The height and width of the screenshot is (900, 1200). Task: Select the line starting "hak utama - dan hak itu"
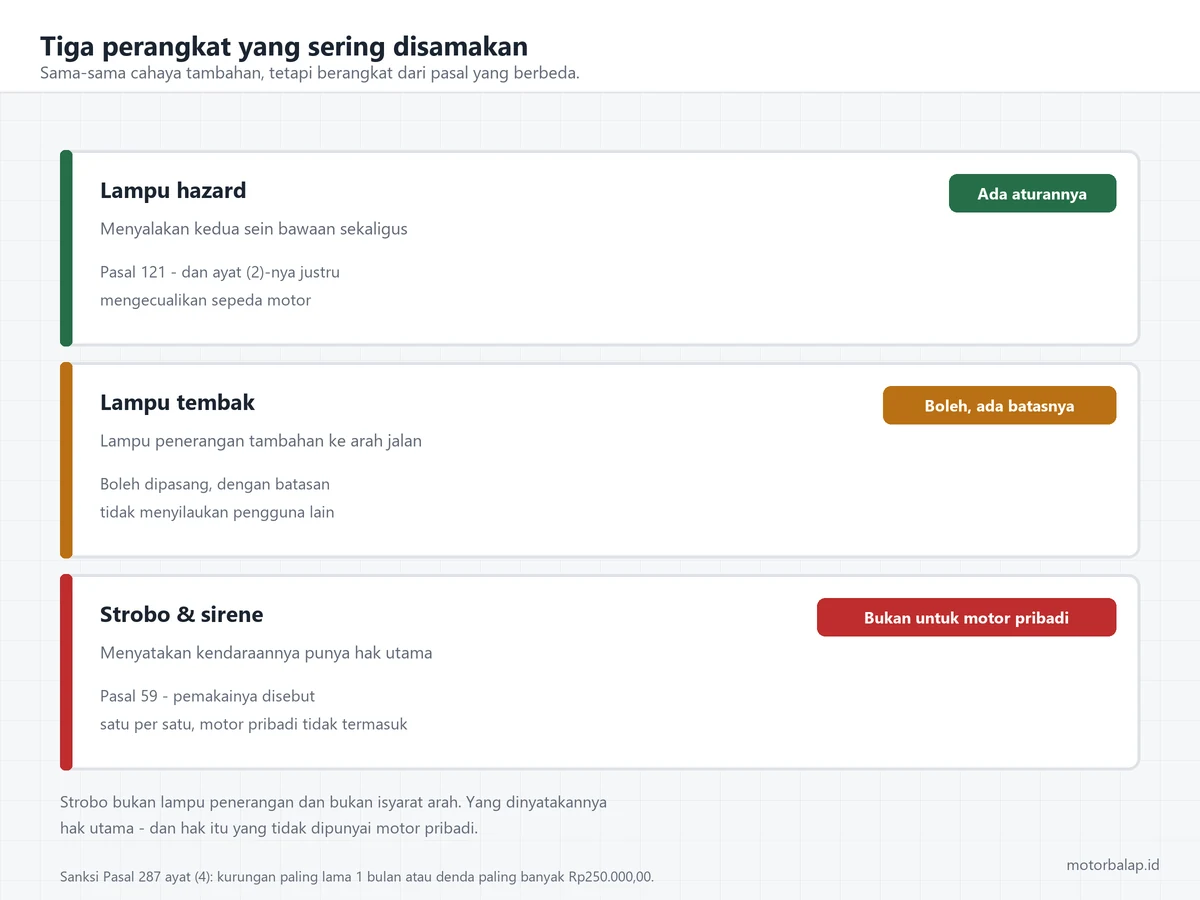269,829
